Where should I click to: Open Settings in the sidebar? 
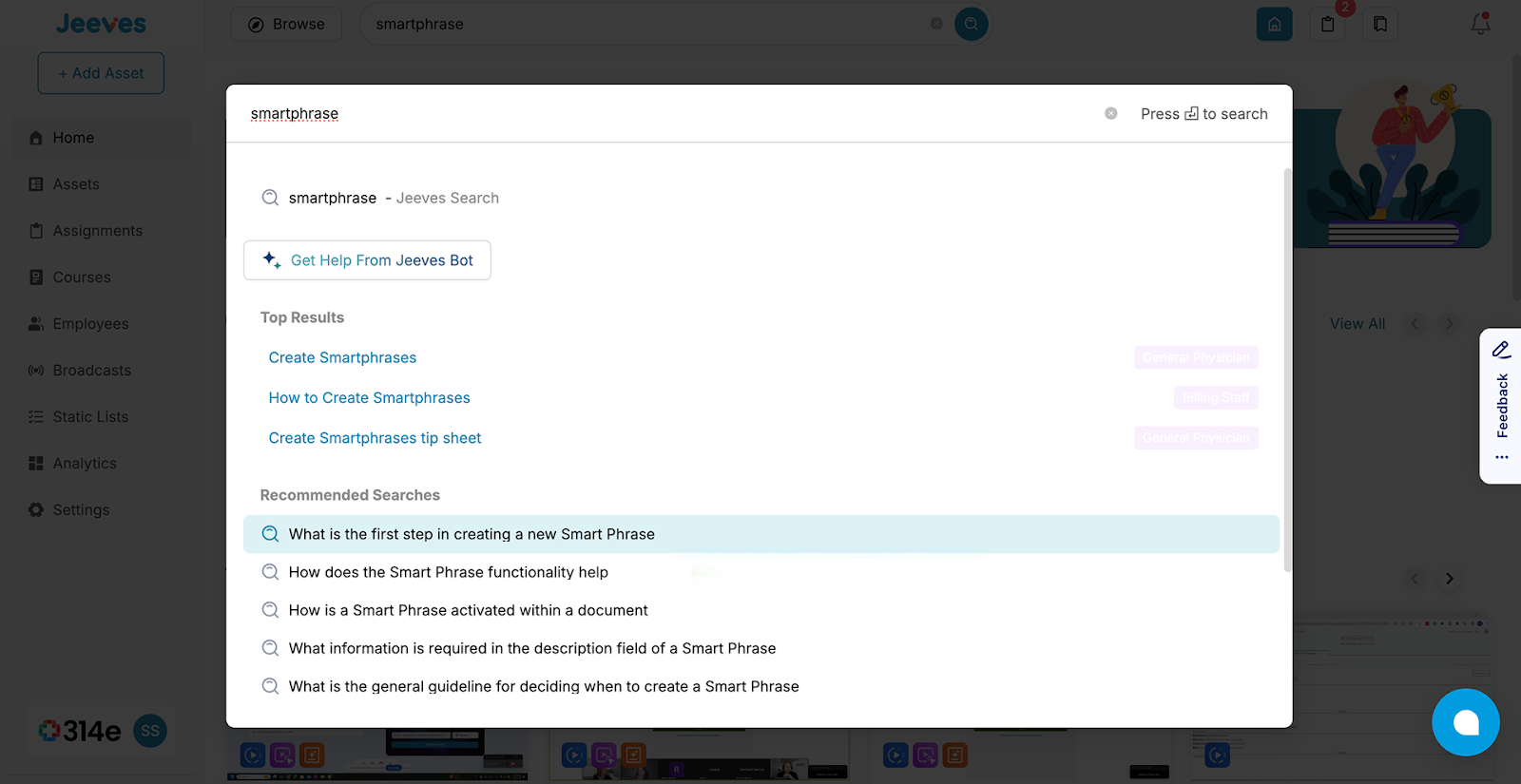pos(101,510)
